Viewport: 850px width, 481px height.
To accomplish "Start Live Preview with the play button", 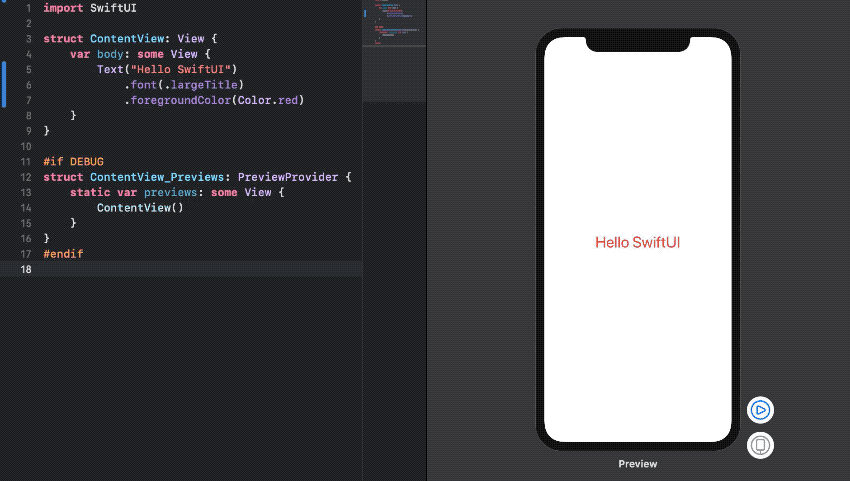I will tap(760, 410).
